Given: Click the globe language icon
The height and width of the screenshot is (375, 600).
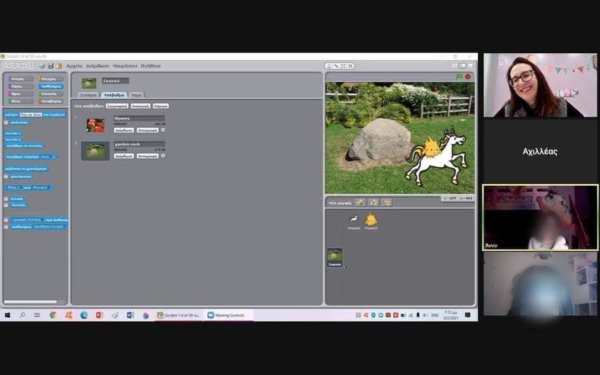Looking at the screenshot, I should coord(42,66).
